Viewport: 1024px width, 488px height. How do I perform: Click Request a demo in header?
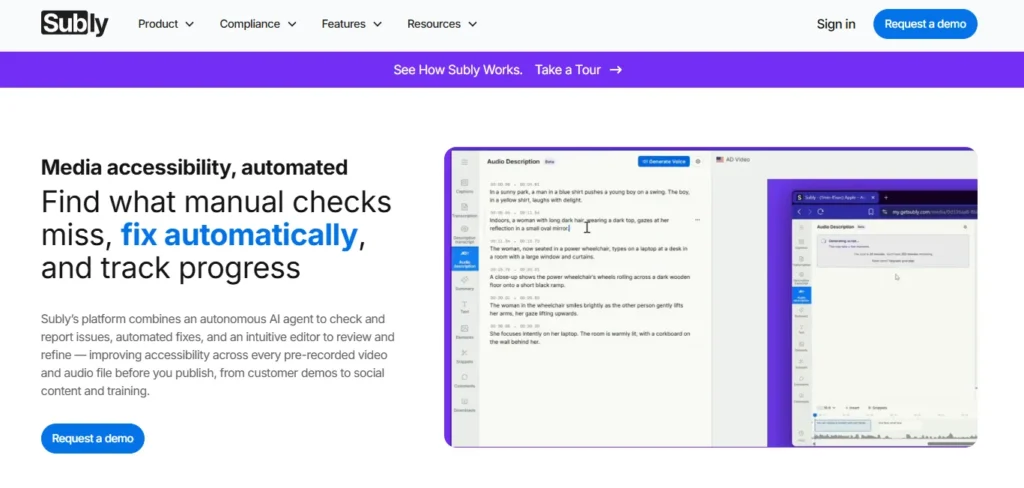pyautogui.click(x=925, y=24)
